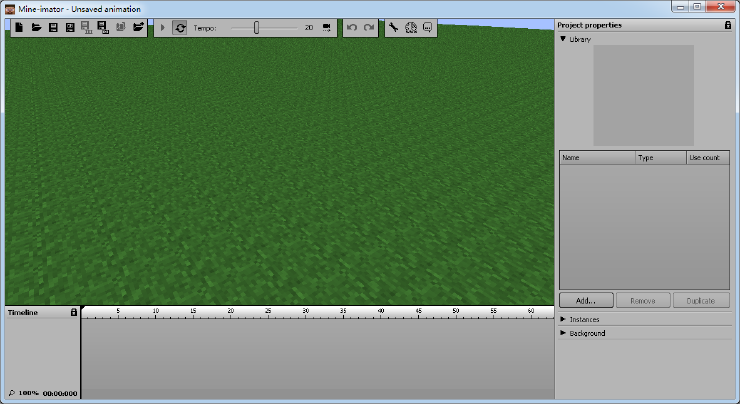Click the 100% zoom value

(x=28, y=393)
